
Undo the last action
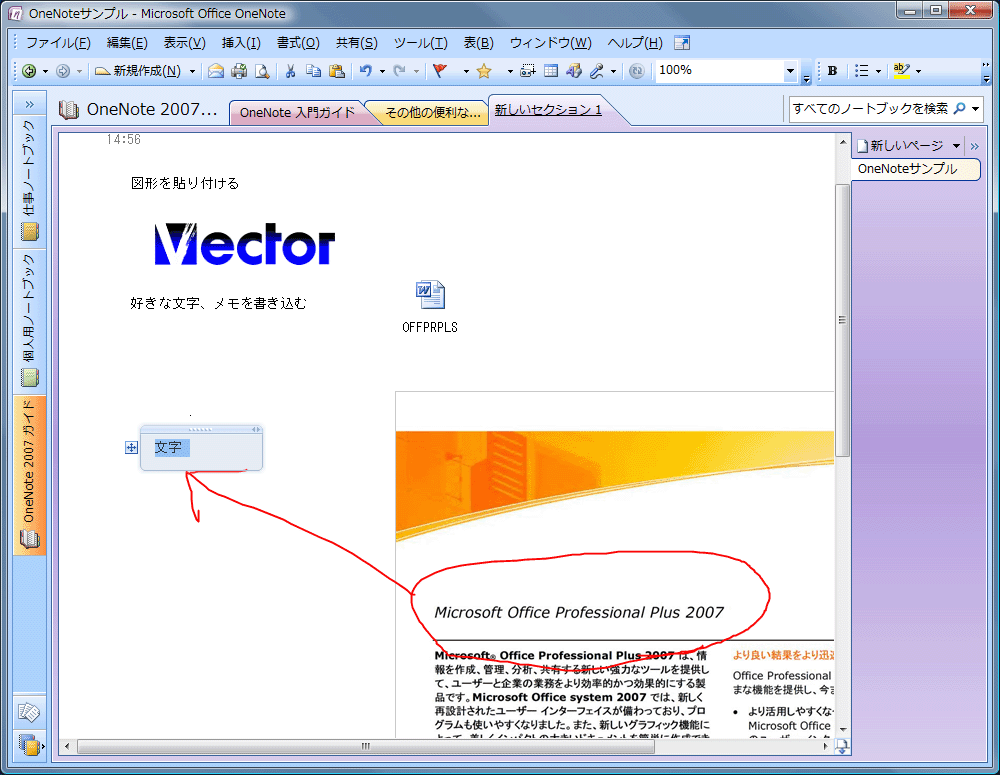(x=365, y=71)
